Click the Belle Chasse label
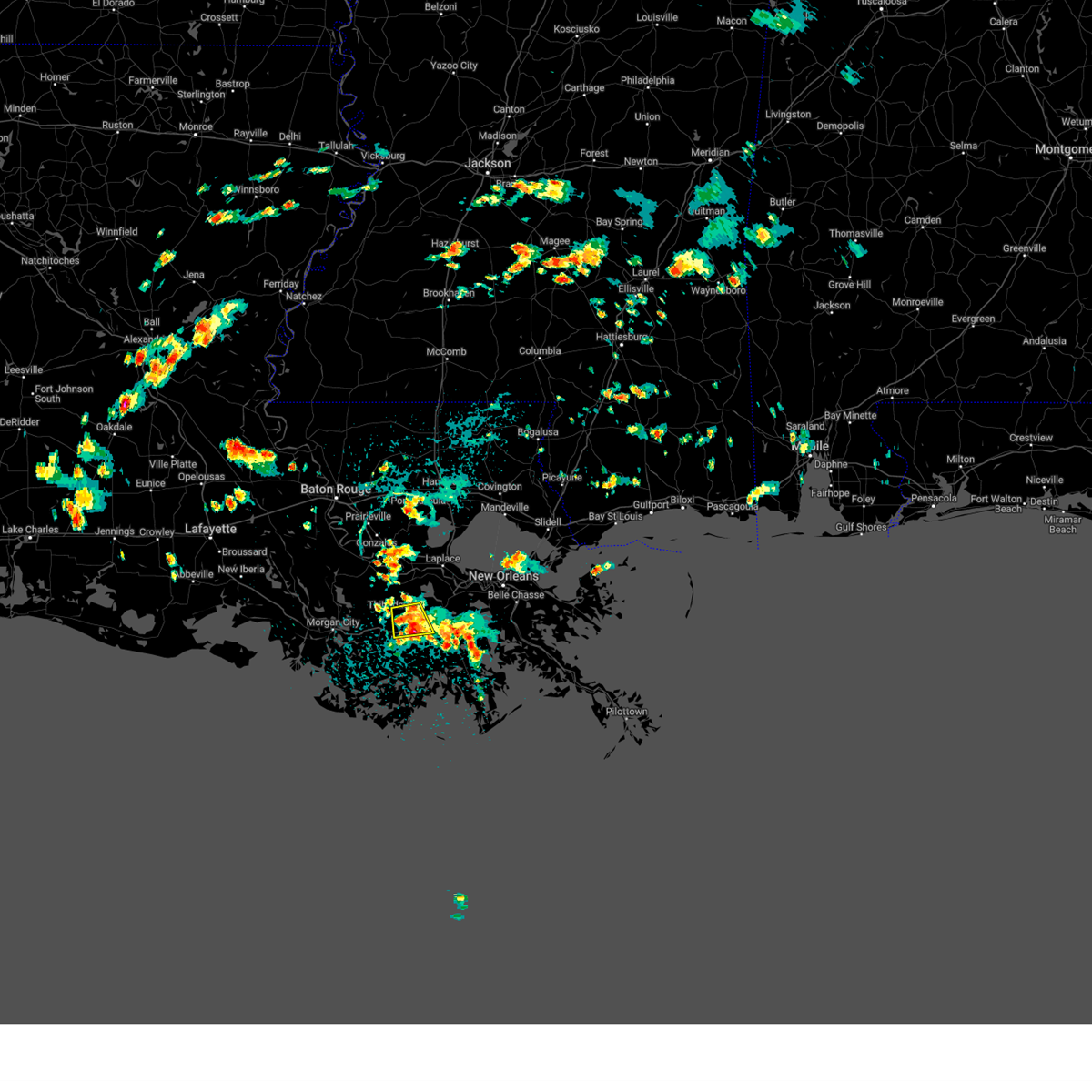 (x=516, y=595)
